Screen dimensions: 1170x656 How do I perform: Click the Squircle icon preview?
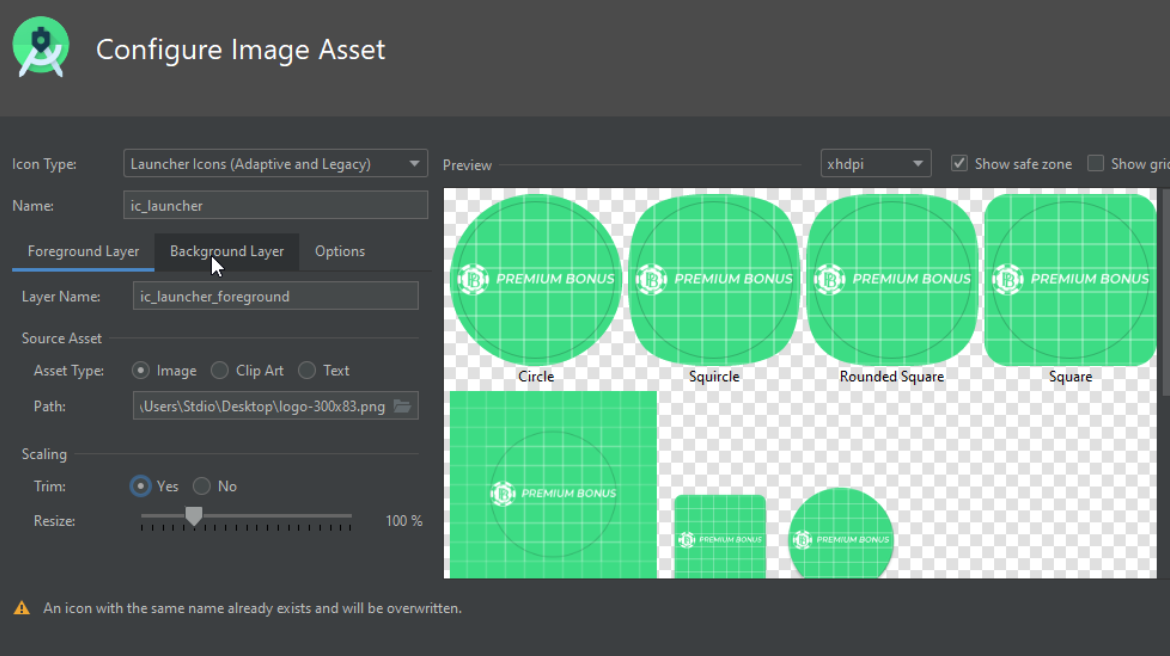[714, 280]
